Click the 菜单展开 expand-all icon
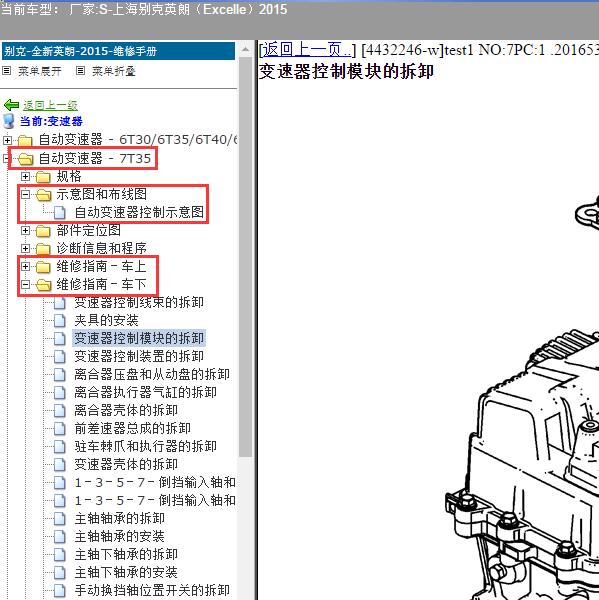Image resolution: width=599 pixels, height=600 pixels. pyautogui.click(x=7, y=71)
